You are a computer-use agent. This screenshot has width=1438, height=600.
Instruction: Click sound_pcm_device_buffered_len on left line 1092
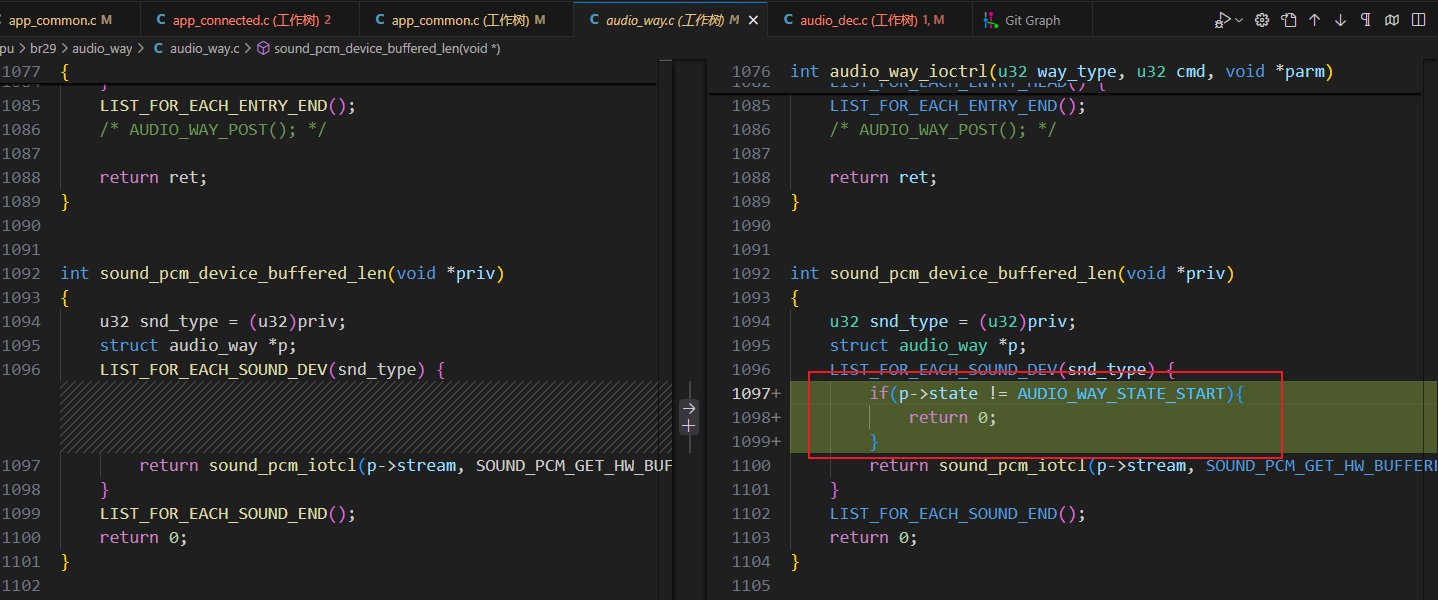[x=243, y=273]
